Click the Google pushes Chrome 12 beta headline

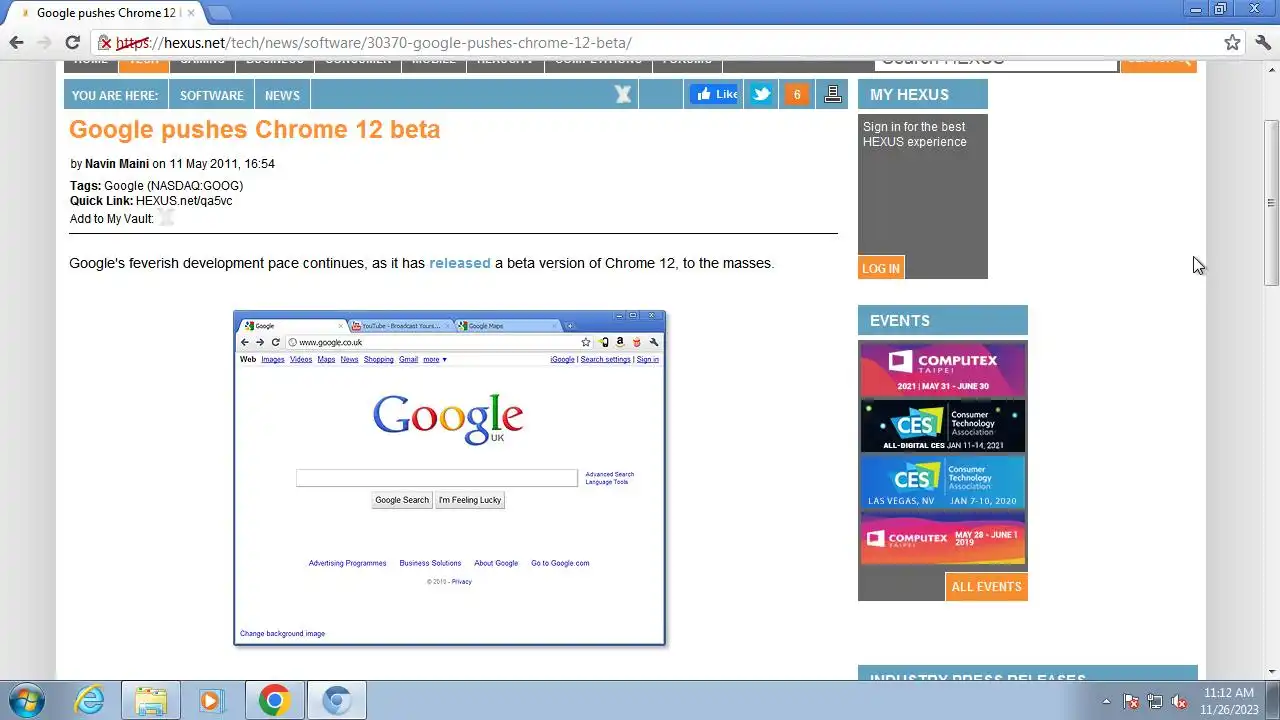point(254,129)
